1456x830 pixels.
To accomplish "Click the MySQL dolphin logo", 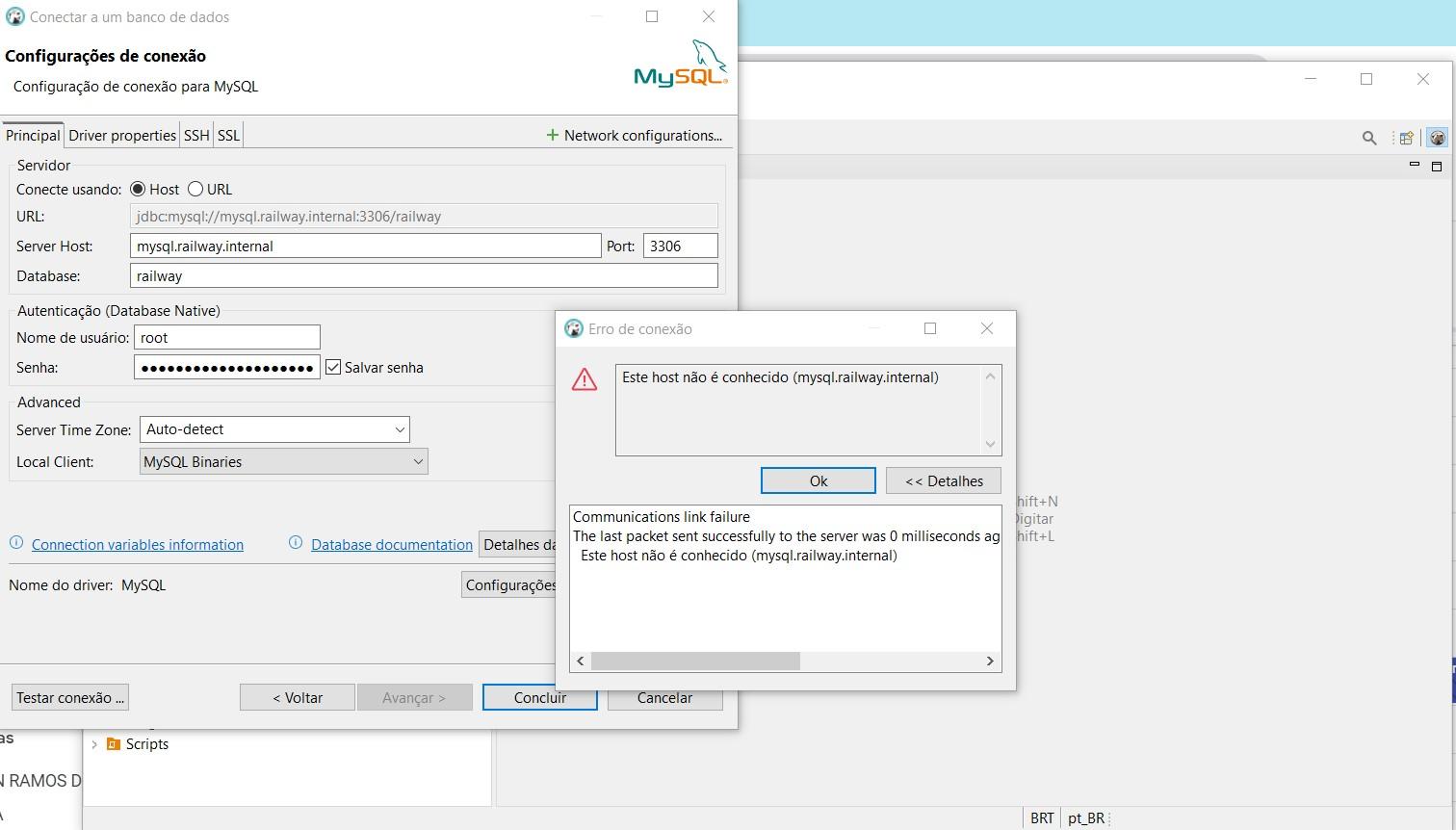I will pyautogui.click(x=681, y=64).
